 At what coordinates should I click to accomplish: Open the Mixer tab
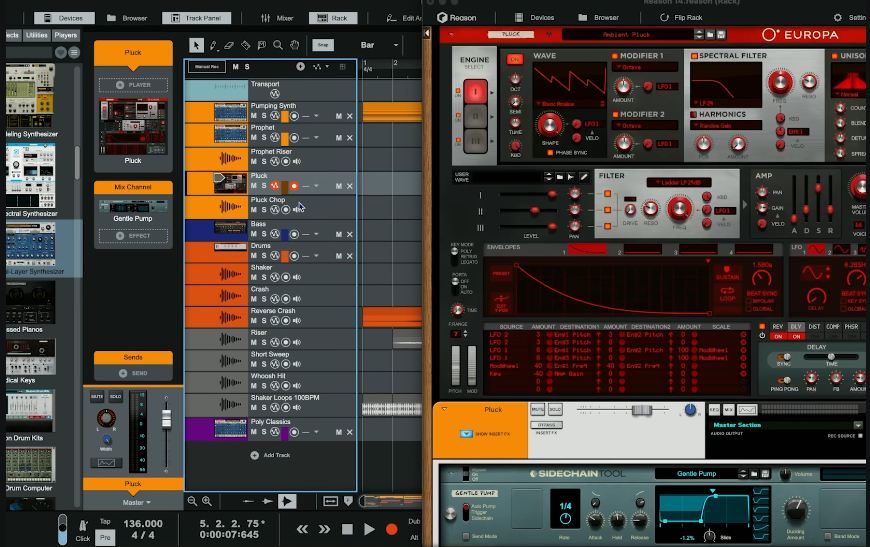point(278,18)
